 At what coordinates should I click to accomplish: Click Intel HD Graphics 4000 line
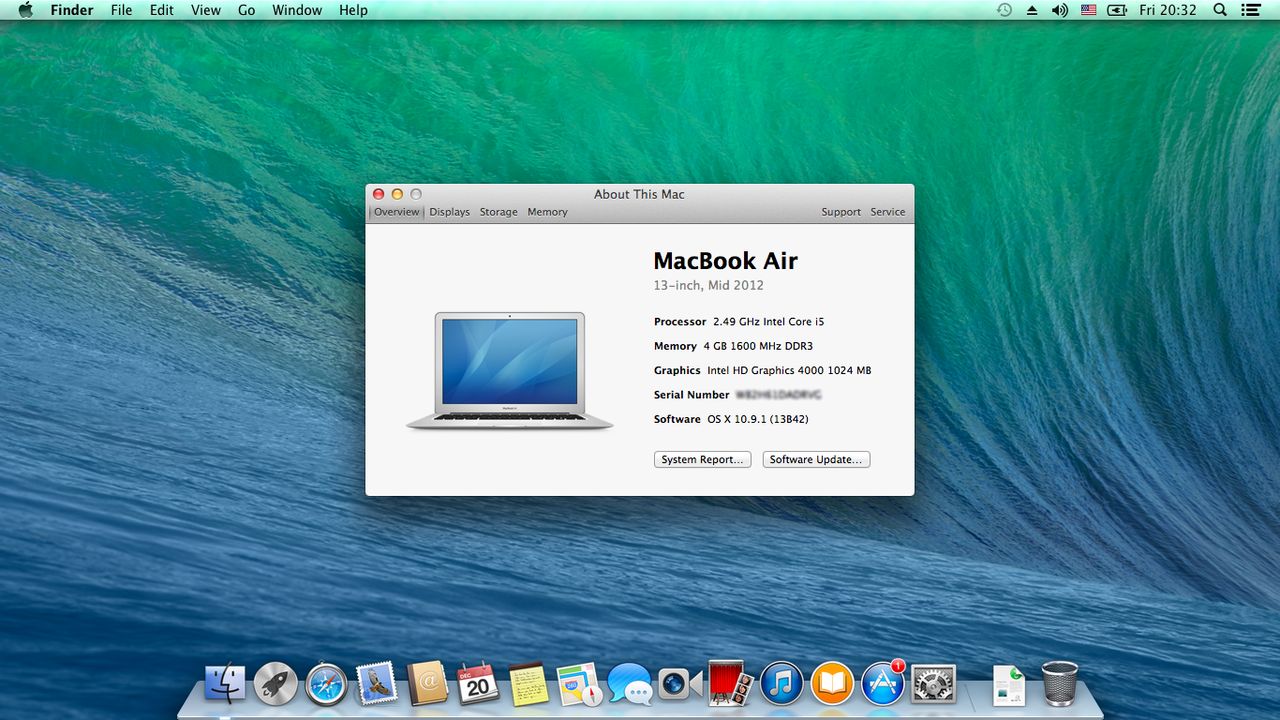tap(789, 370)
